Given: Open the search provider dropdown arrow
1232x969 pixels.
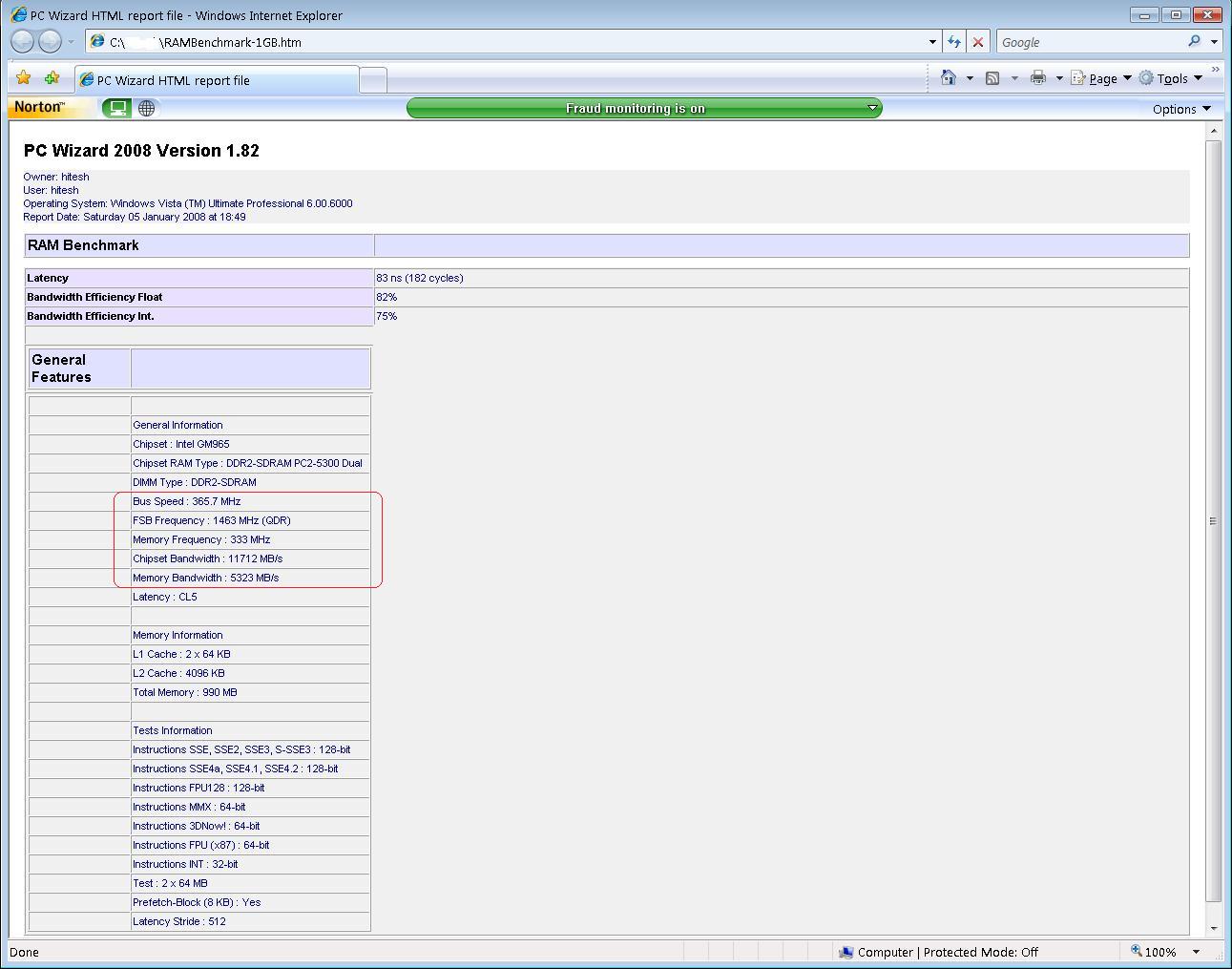Looking at the screenshot, I should click(1214, 42).
